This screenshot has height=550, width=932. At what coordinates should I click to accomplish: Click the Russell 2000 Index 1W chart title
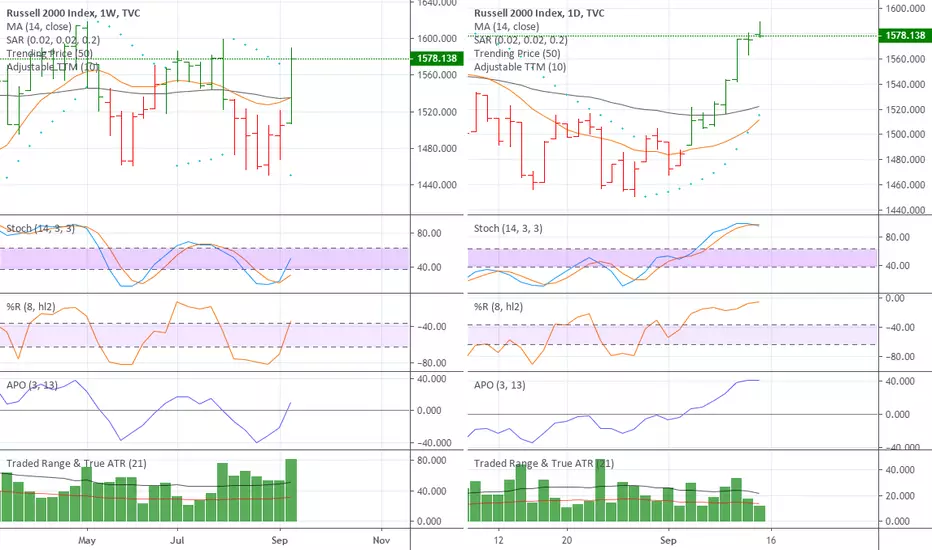[73, 13]
